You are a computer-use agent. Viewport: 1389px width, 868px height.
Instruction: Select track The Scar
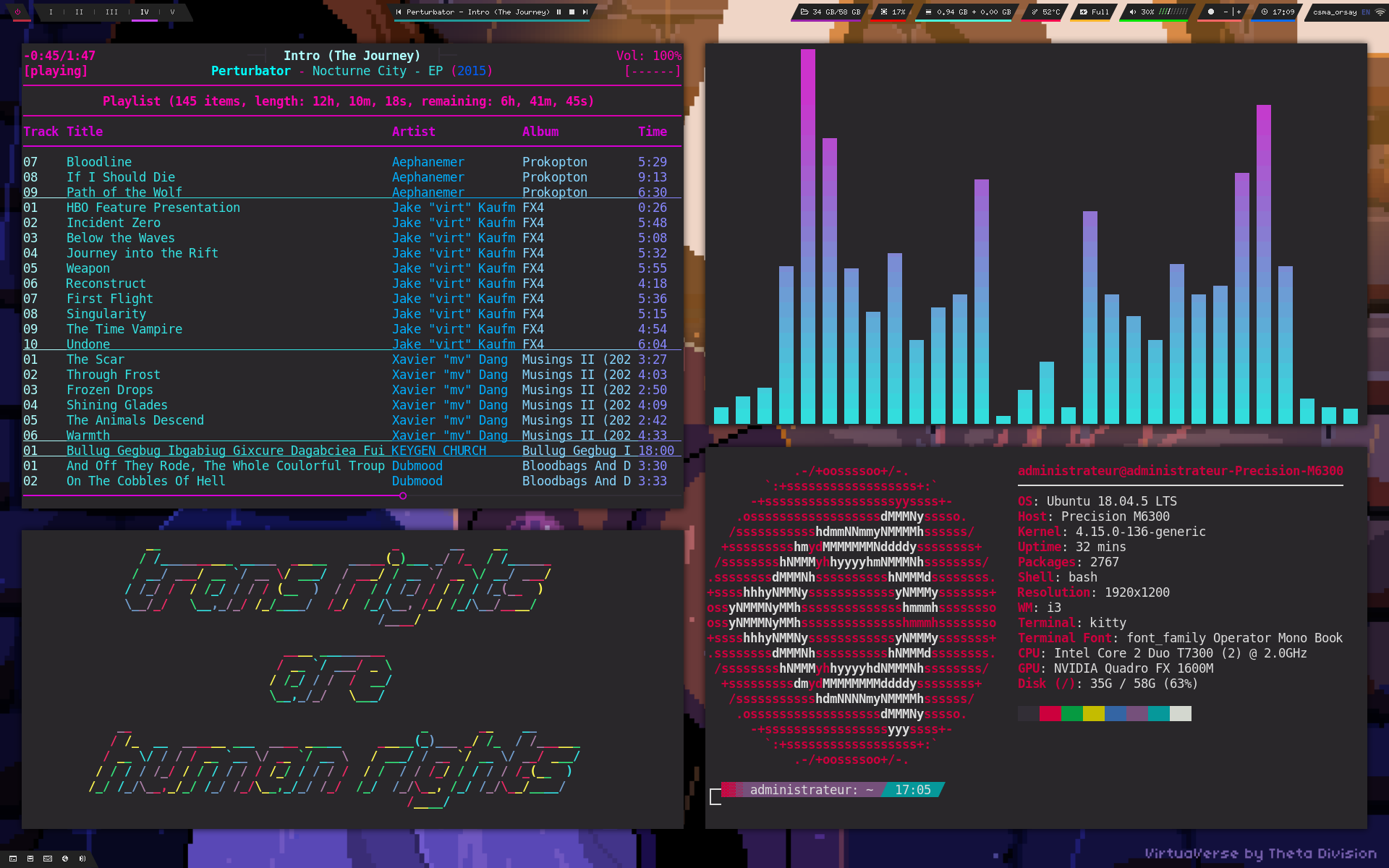[x=352, y=359]
